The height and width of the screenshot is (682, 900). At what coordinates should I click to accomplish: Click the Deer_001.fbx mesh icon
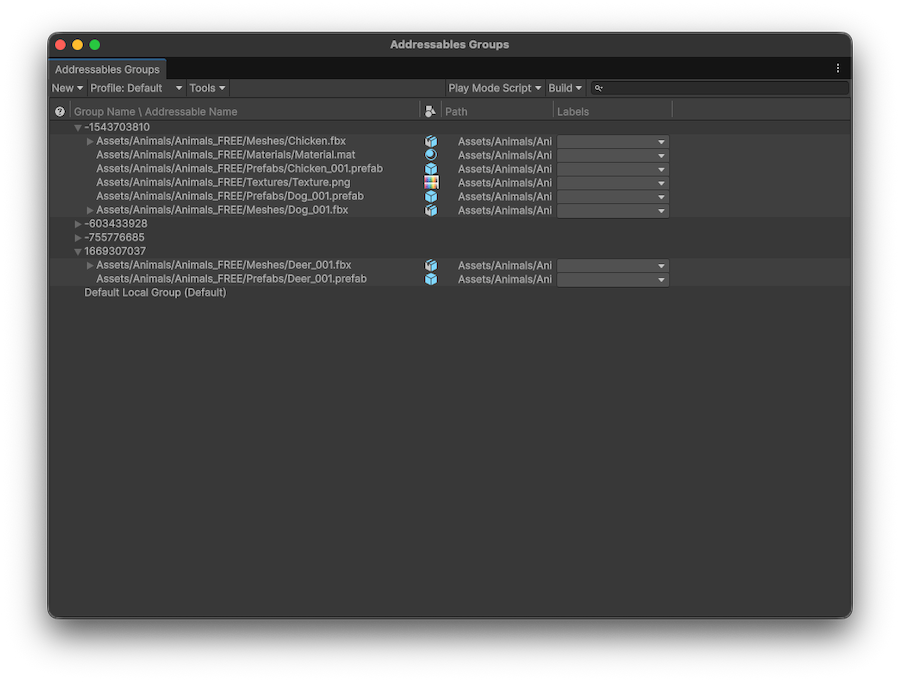tap(430, 265)
